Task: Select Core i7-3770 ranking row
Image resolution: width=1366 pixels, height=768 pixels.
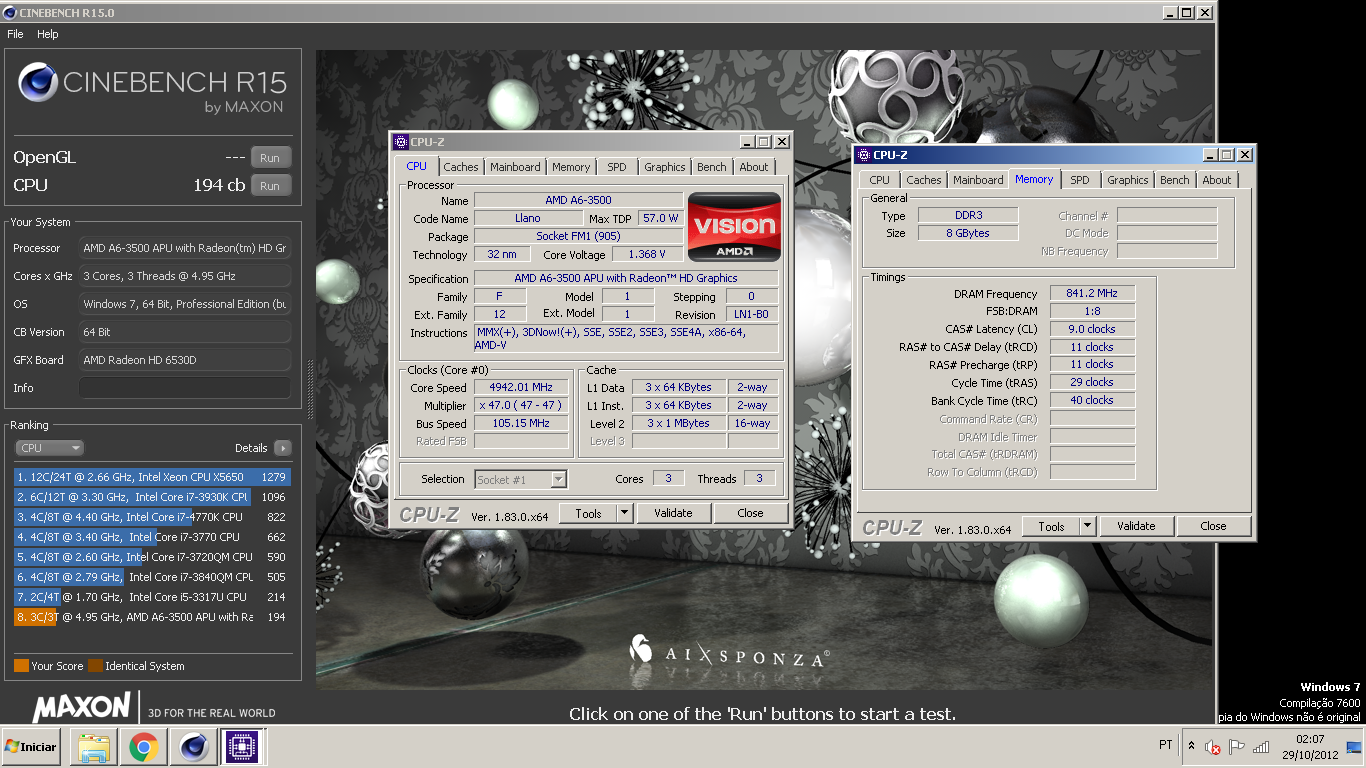Action: click(x=152, y=537)
